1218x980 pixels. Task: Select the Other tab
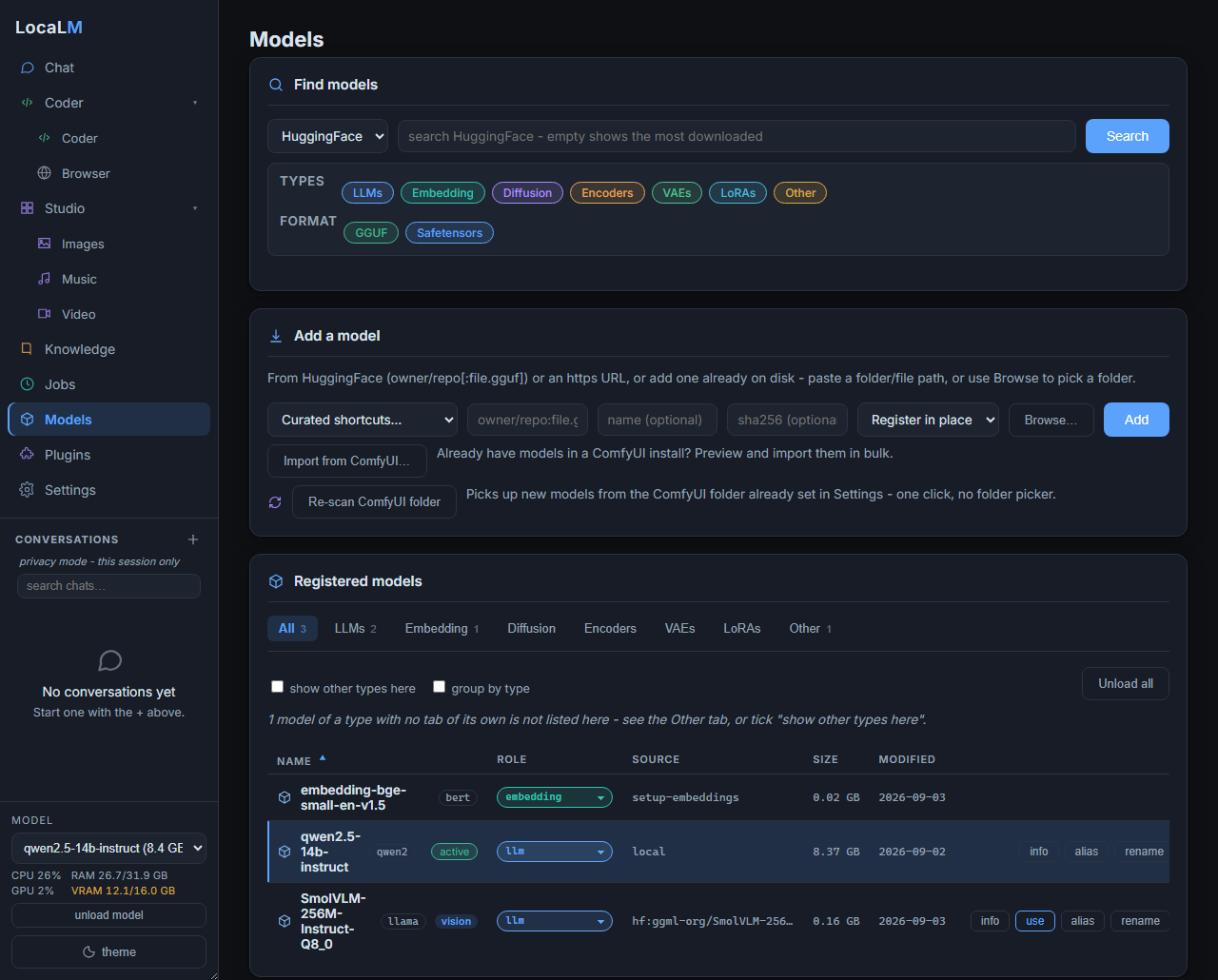pos(810,629)
